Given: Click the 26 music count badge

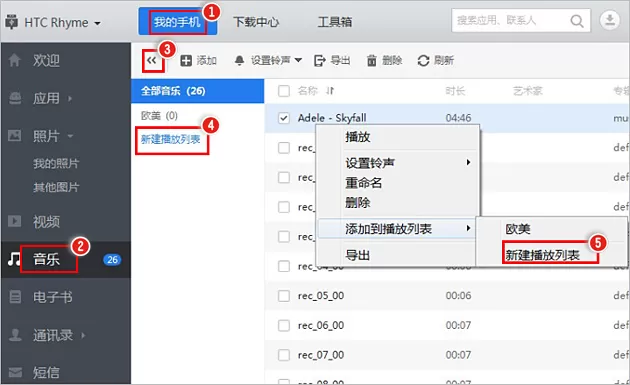Looking at the screenshot, I should point(112,260).
